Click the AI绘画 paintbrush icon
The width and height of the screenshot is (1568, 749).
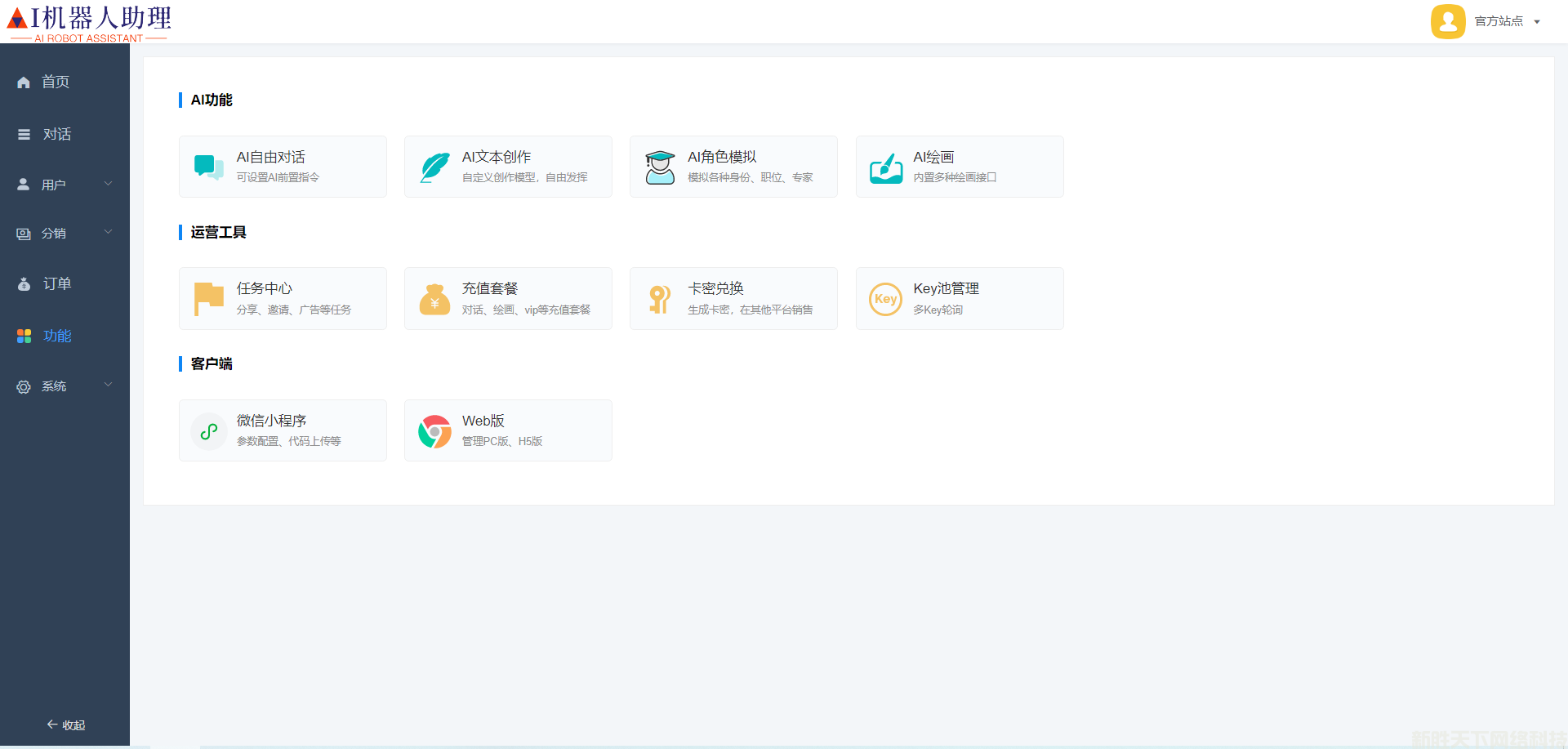886,167
